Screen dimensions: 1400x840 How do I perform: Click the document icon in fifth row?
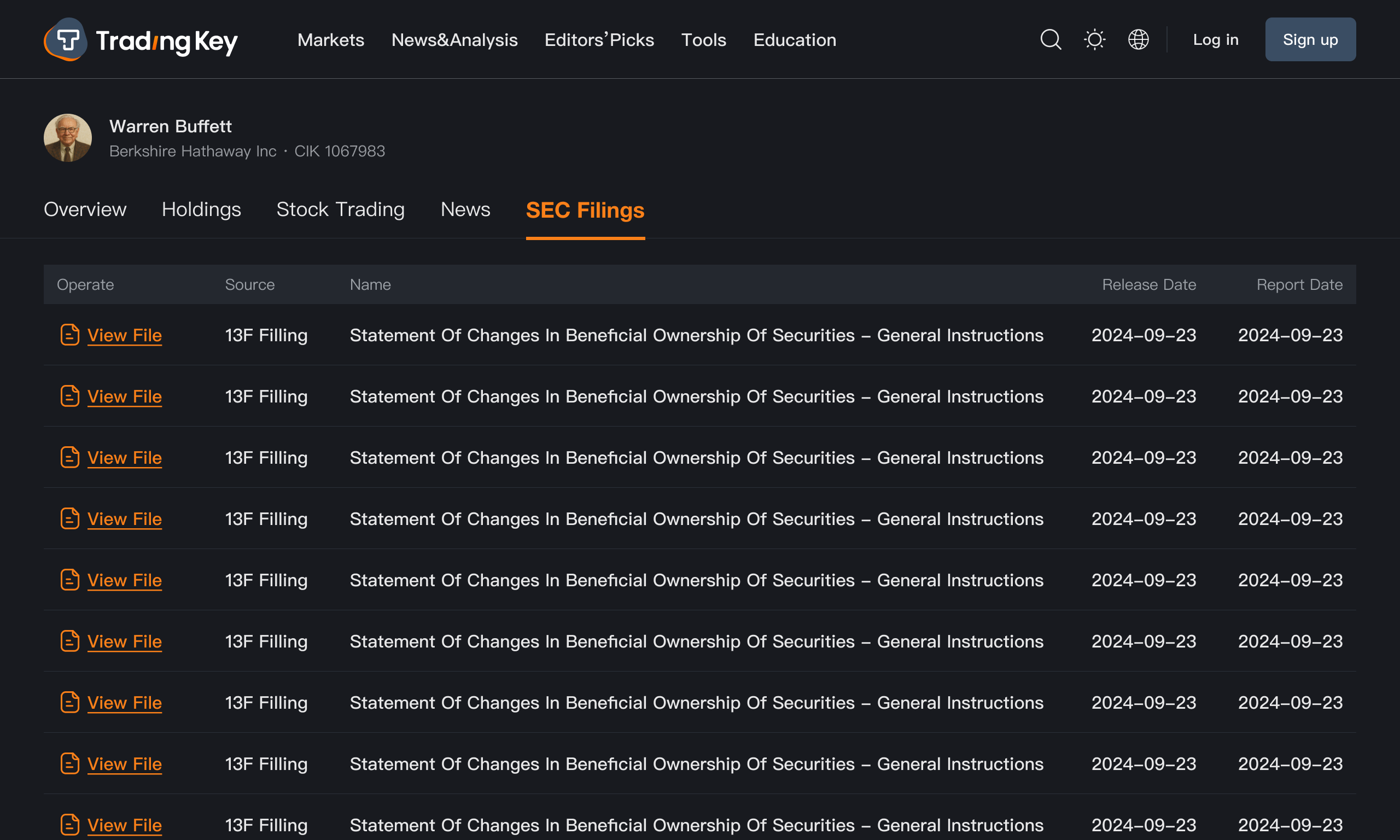click(69, 580)
